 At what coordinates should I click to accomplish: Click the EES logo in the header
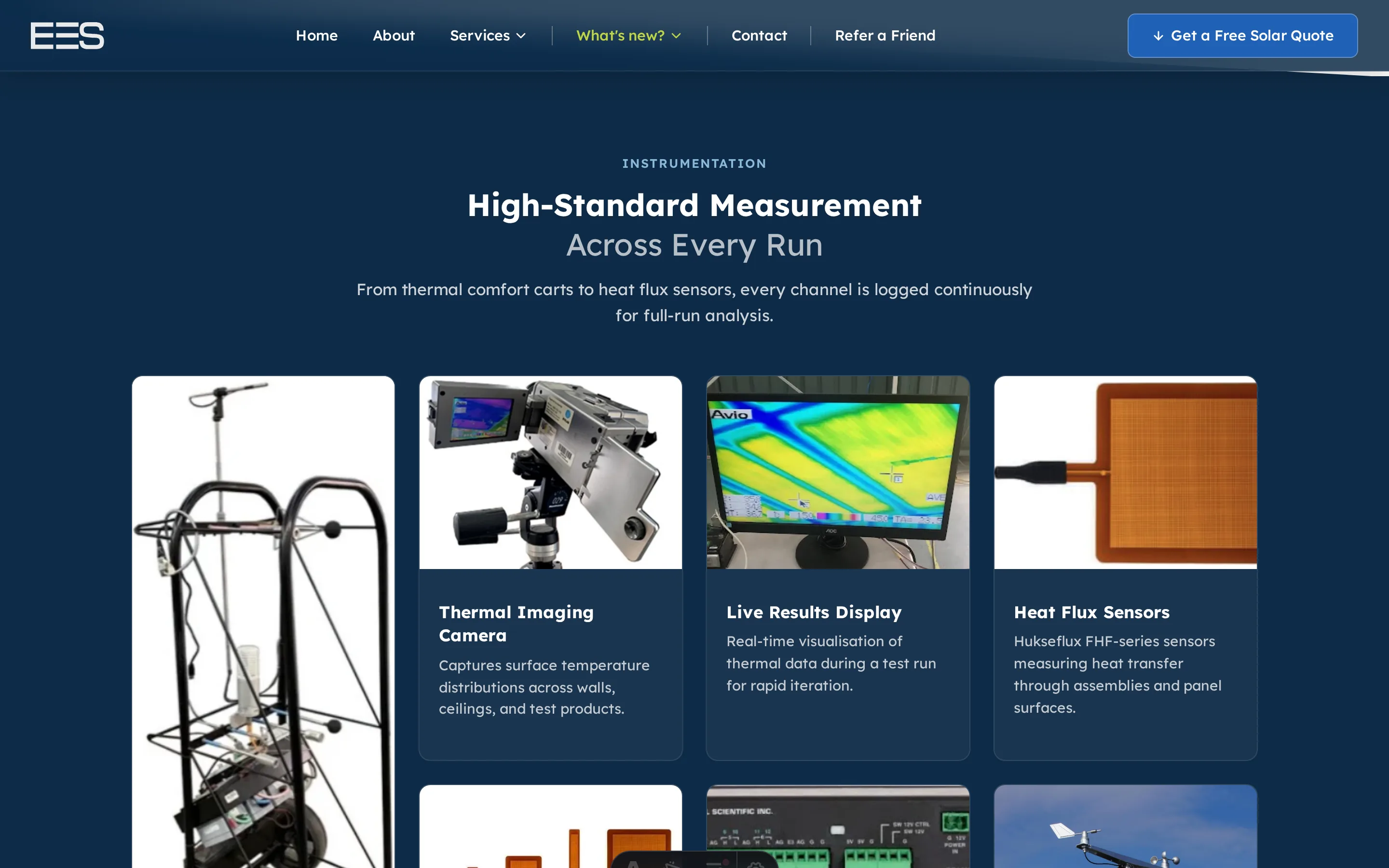pos(67,36)
